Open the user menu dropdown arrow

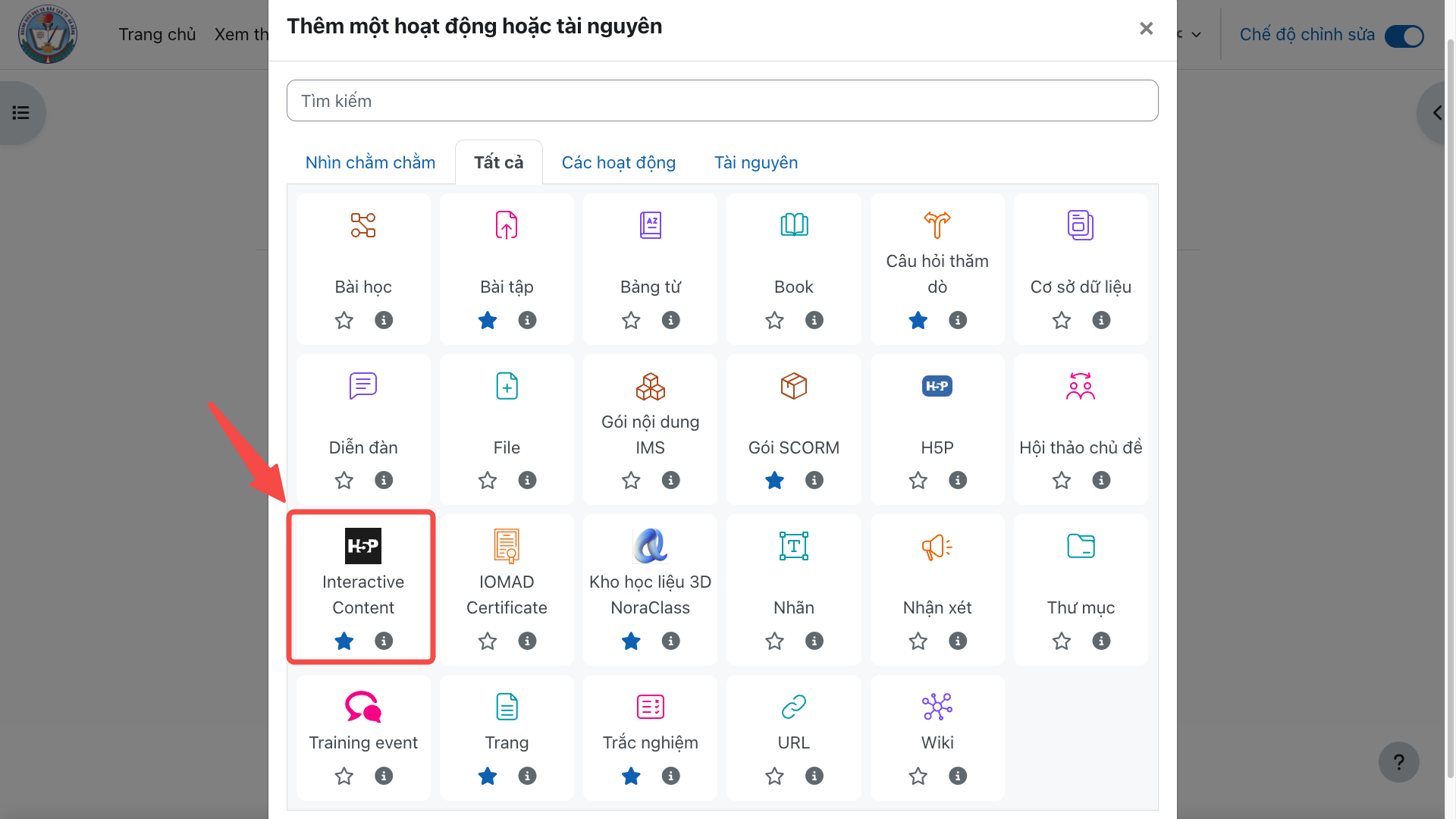click(1197, 35)
